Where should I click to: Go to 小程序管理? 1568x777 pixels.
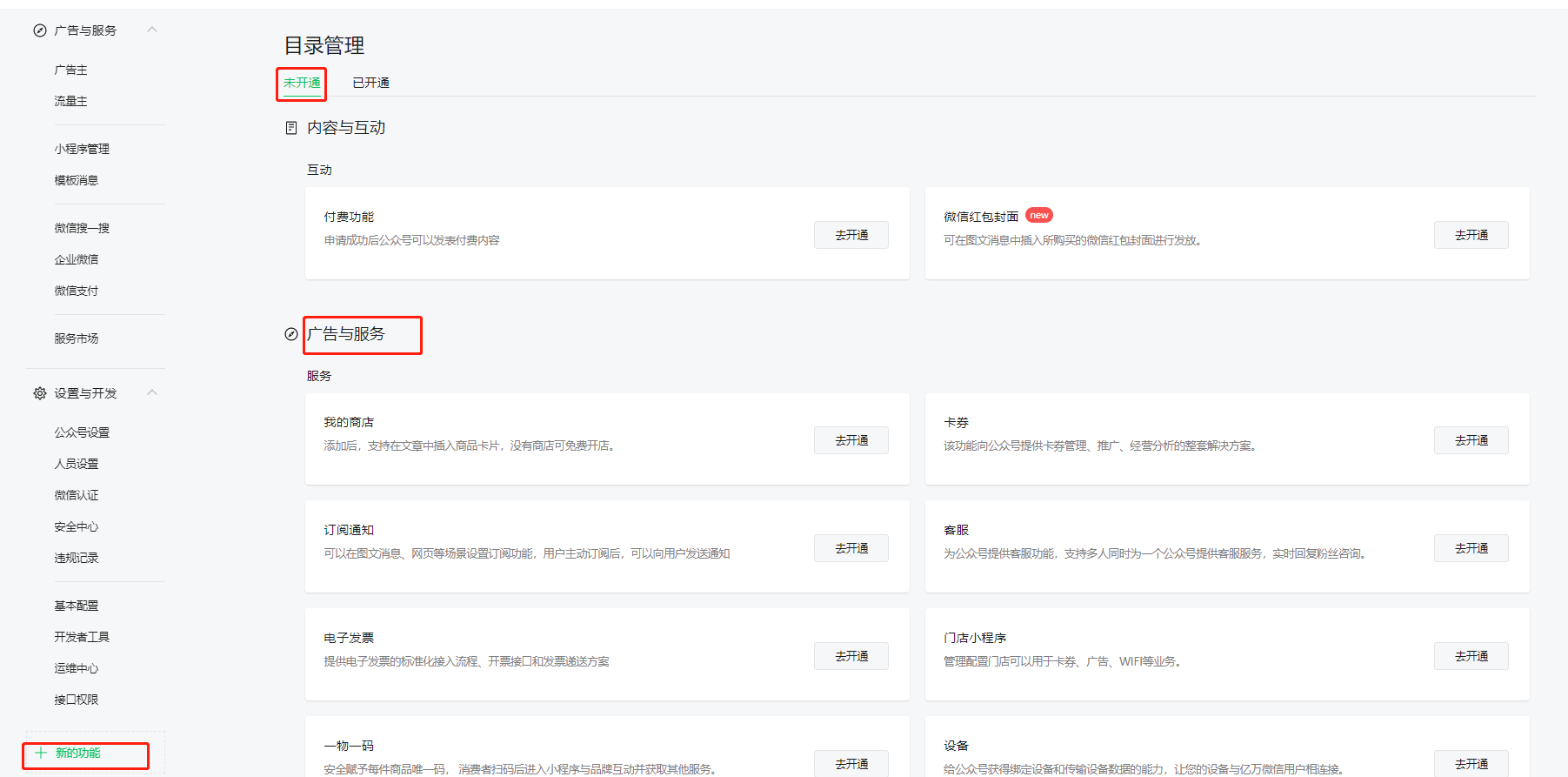pos(82,149)
